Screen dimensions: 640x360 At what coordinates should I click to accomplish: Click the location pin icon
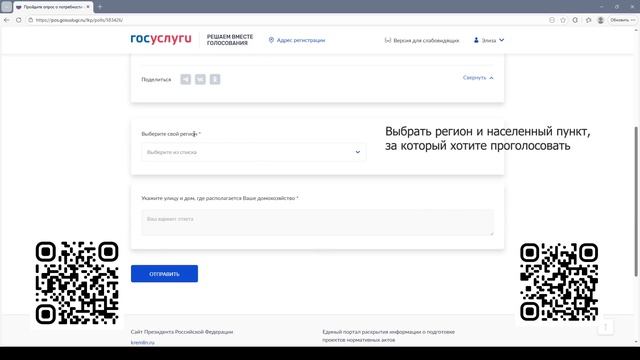click(x=271, y=40)
